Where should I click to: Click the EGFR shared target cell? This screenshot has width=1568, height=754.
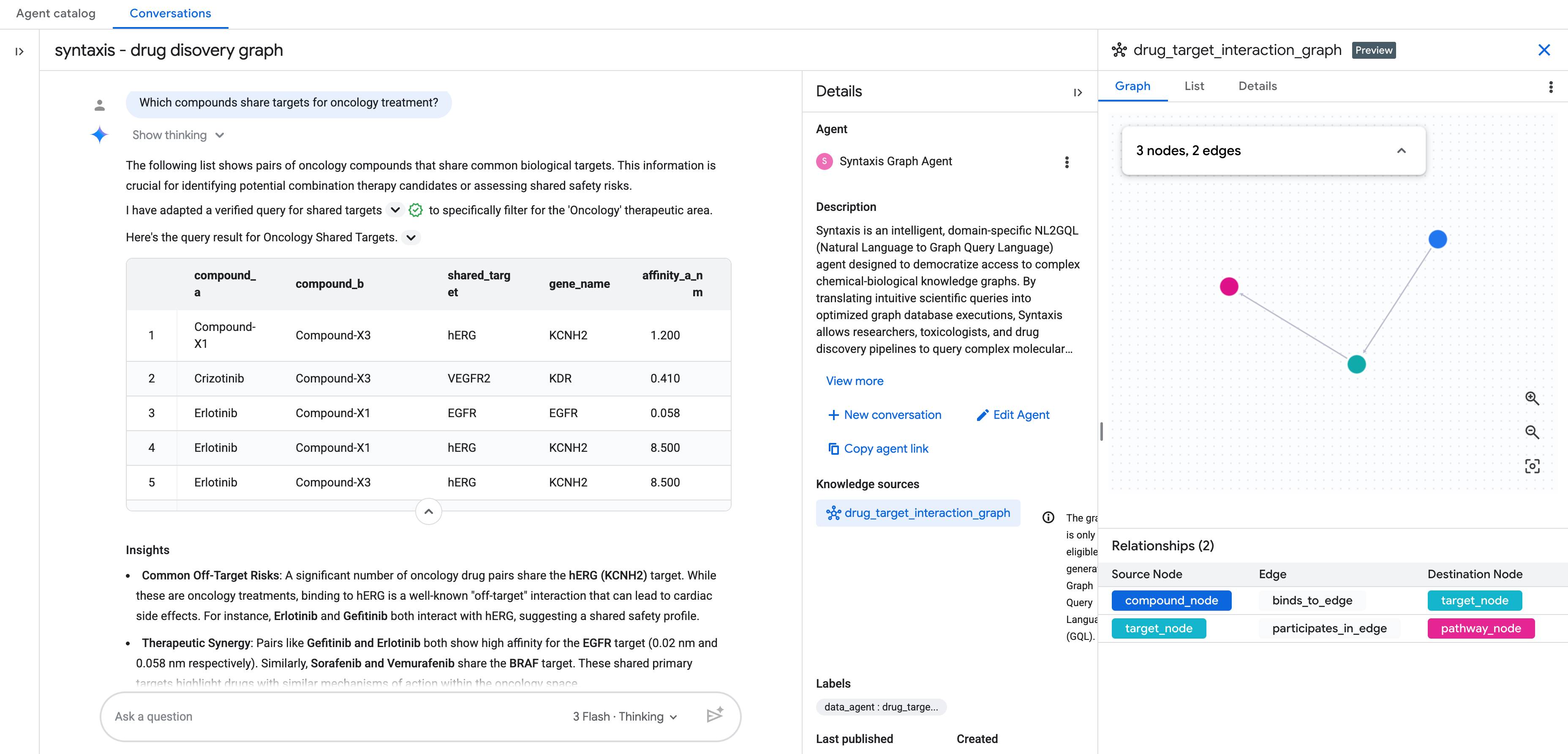tap(461, 413)
